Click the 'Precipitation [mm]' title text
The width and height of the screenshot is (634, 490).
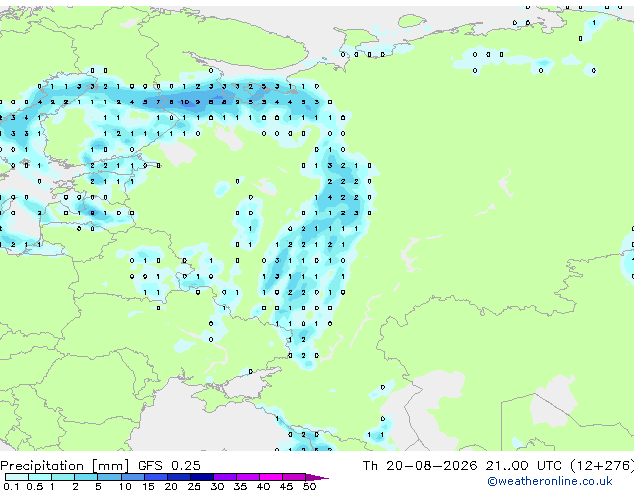65,466
